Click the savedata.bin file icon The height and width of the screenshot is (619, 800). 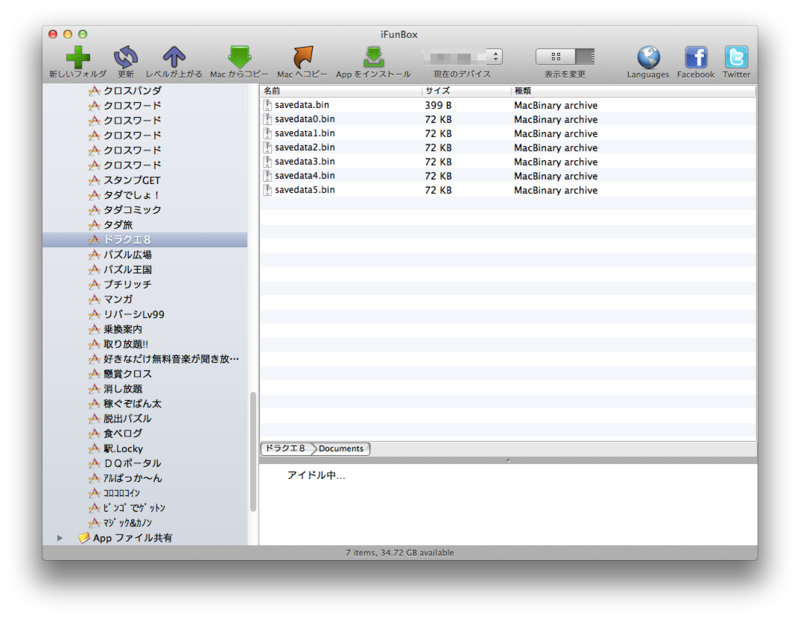[x=267, y=105]
